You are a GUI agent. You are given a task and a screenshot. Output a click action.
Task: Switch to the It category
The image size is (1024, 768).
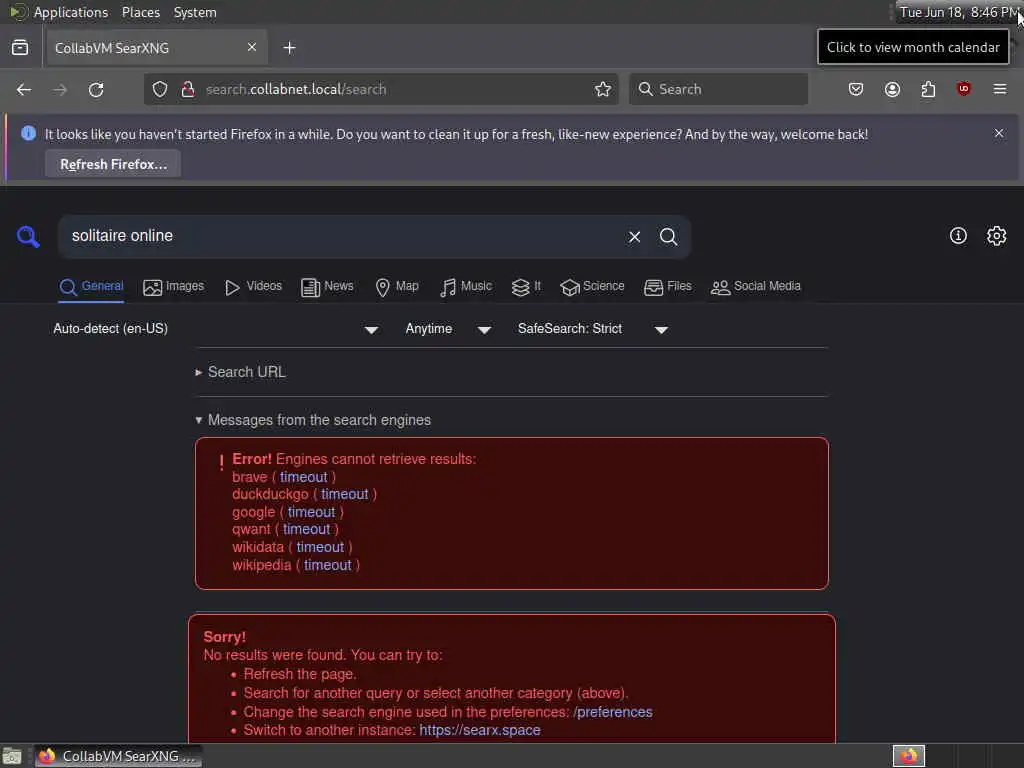tap(526, 287)
